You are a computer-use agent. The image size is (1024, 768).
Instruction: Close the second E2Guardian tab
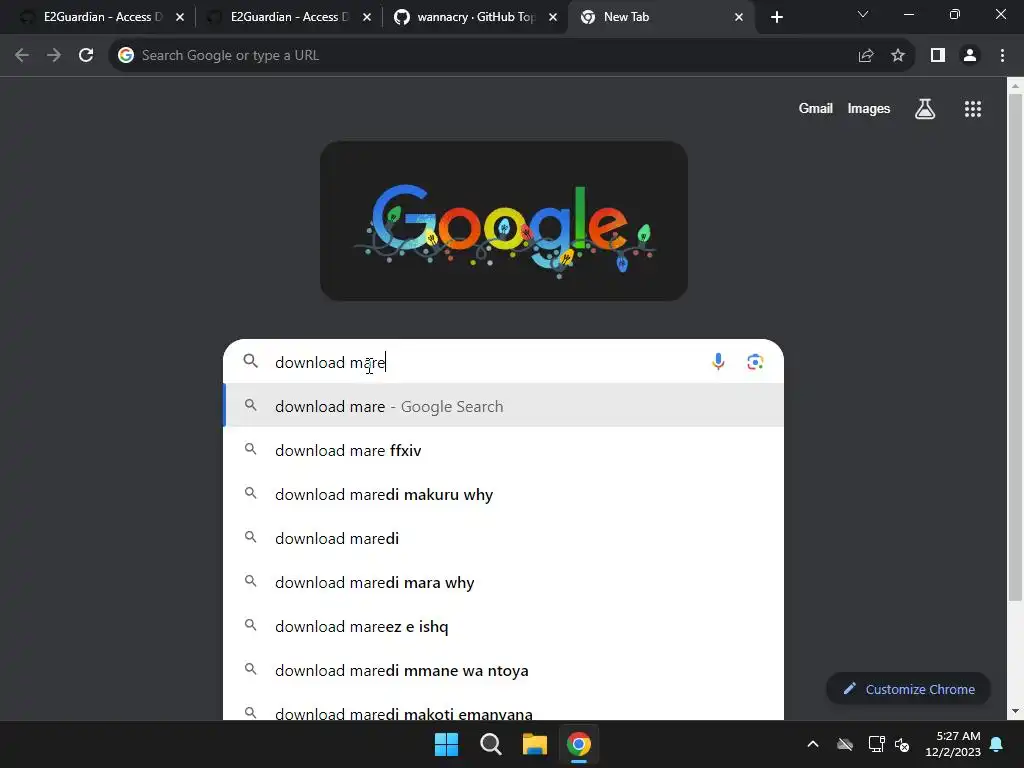(x=367, y=17)
